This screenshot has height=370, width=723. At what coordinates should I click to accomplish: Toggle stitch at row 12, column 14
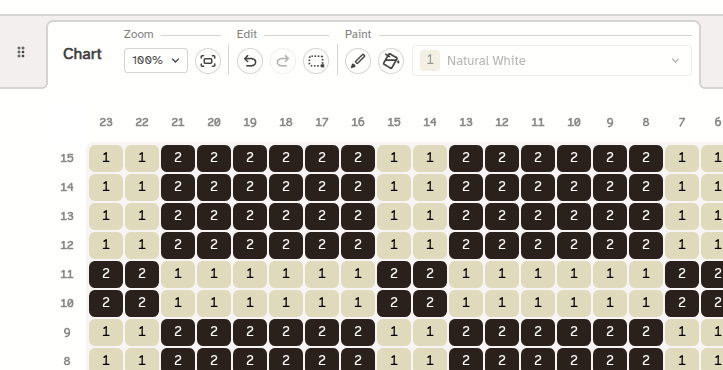[430, 245]
